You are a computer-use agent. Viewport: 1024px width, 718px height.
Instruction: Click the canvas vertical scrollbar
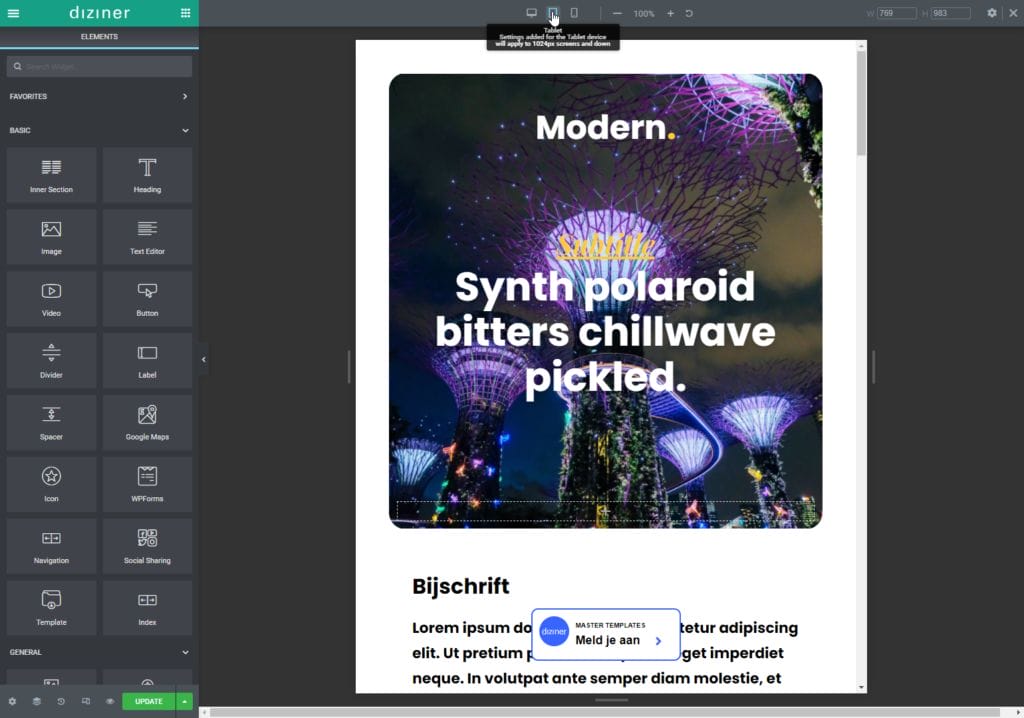click(x=861, y=105)
